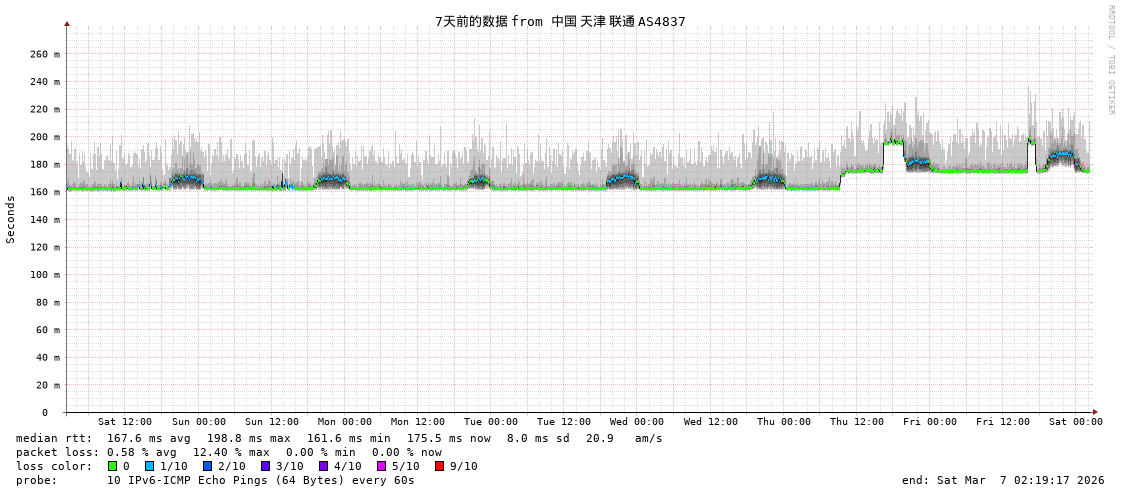The width and height of the screenshot is (1121, 494).
Task: Click the vertical Seconds axis title
Action: pos(11,219)
